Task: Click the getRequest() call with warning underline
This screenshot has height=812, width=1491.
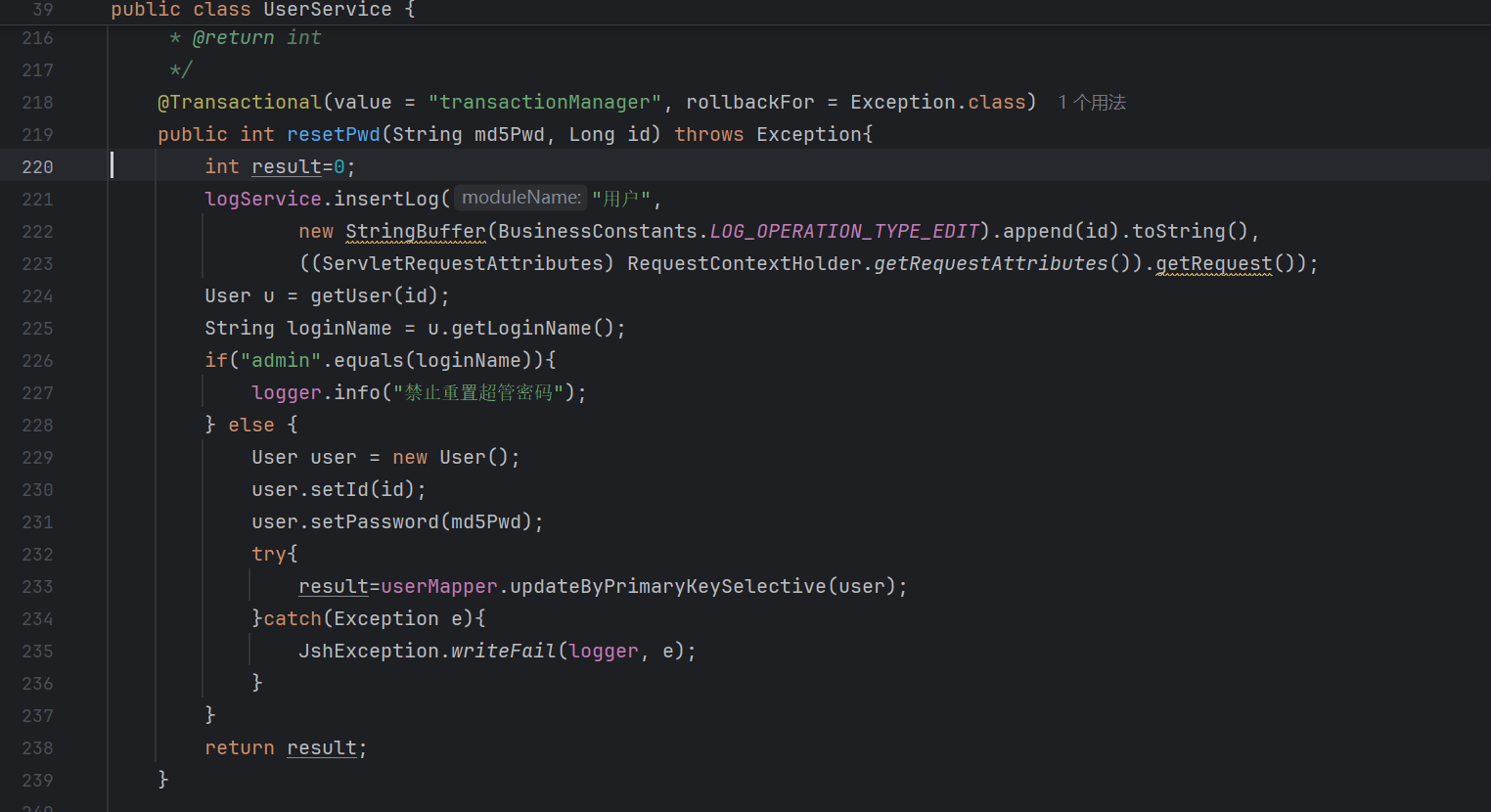Action: (x=1226, y=263)
